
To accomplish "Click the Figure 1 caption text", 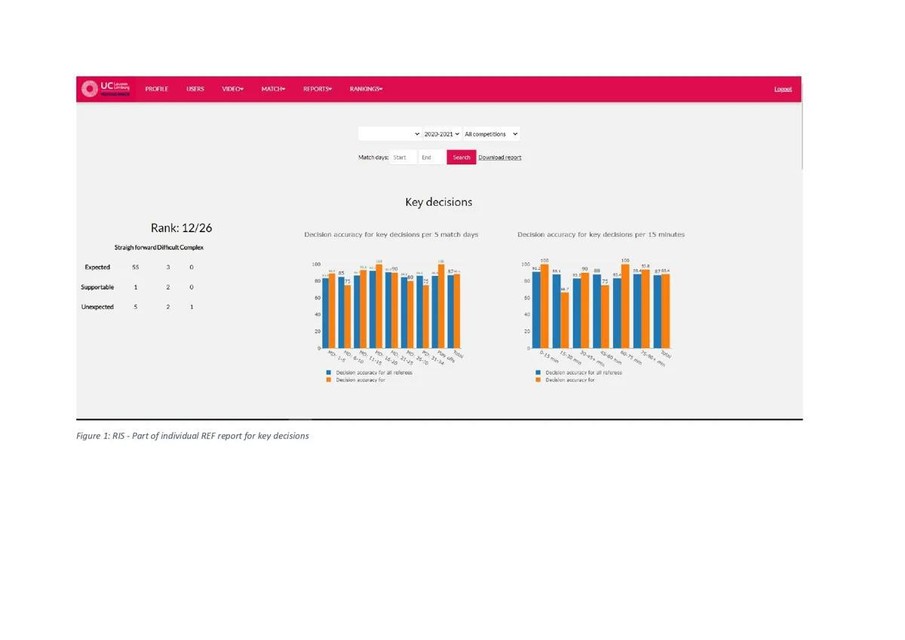I will 192,436.
